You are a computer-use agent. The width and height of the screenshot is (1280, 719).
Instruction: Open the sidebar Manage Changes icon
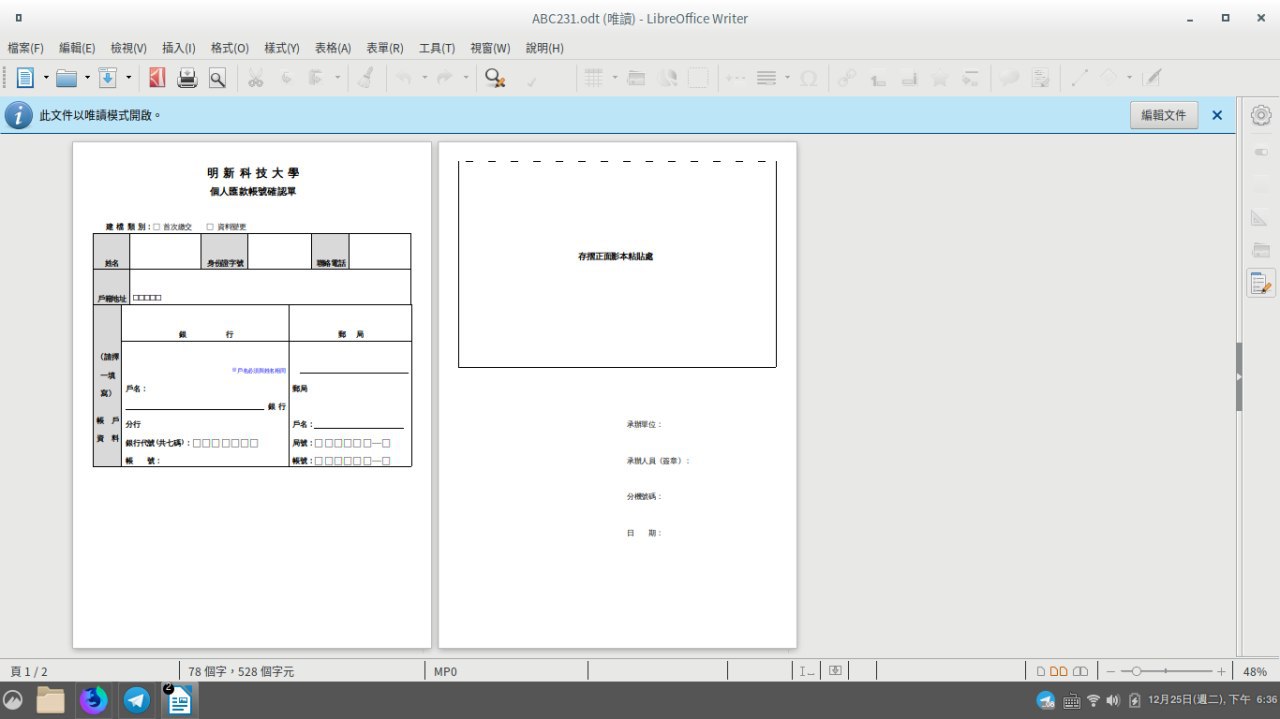point(1261,283)
